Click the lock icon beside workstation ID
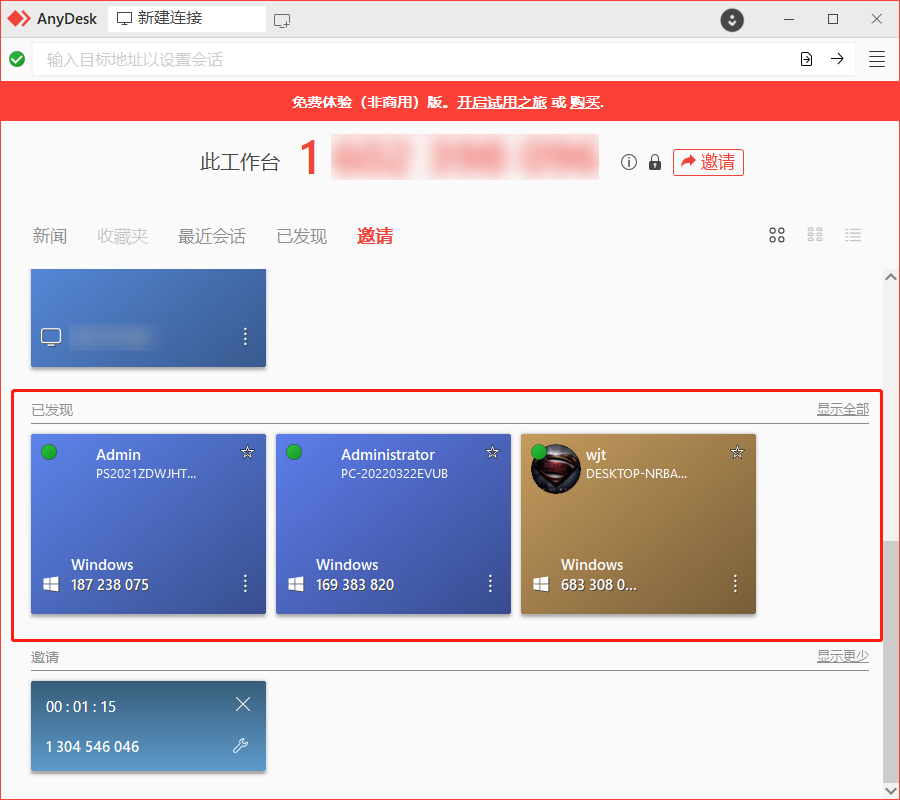The height and width of the screenshot is (800, 900). click(x=655, y=162)
